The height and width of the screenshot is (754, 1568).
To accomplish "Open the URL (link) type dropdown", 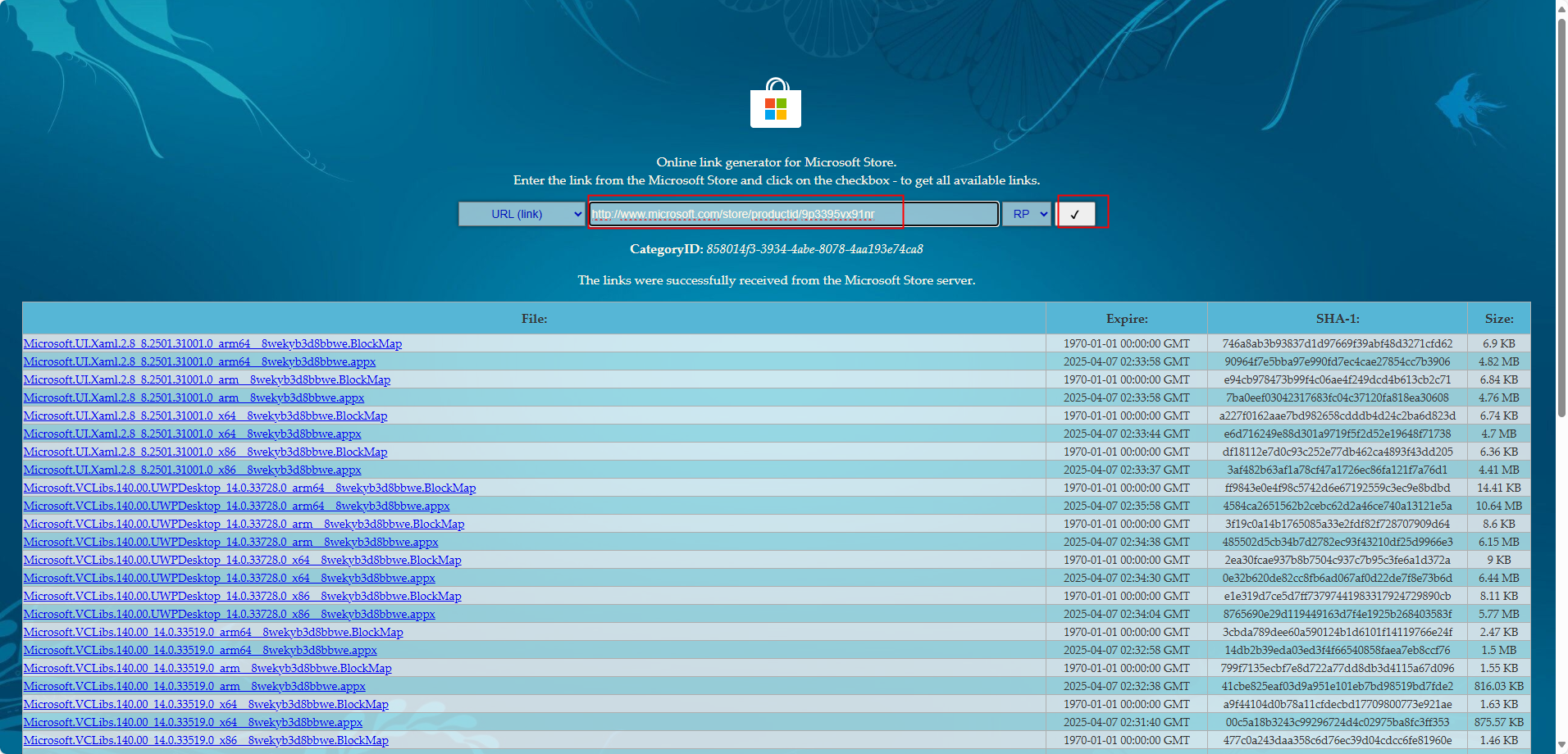I will 522,214.
